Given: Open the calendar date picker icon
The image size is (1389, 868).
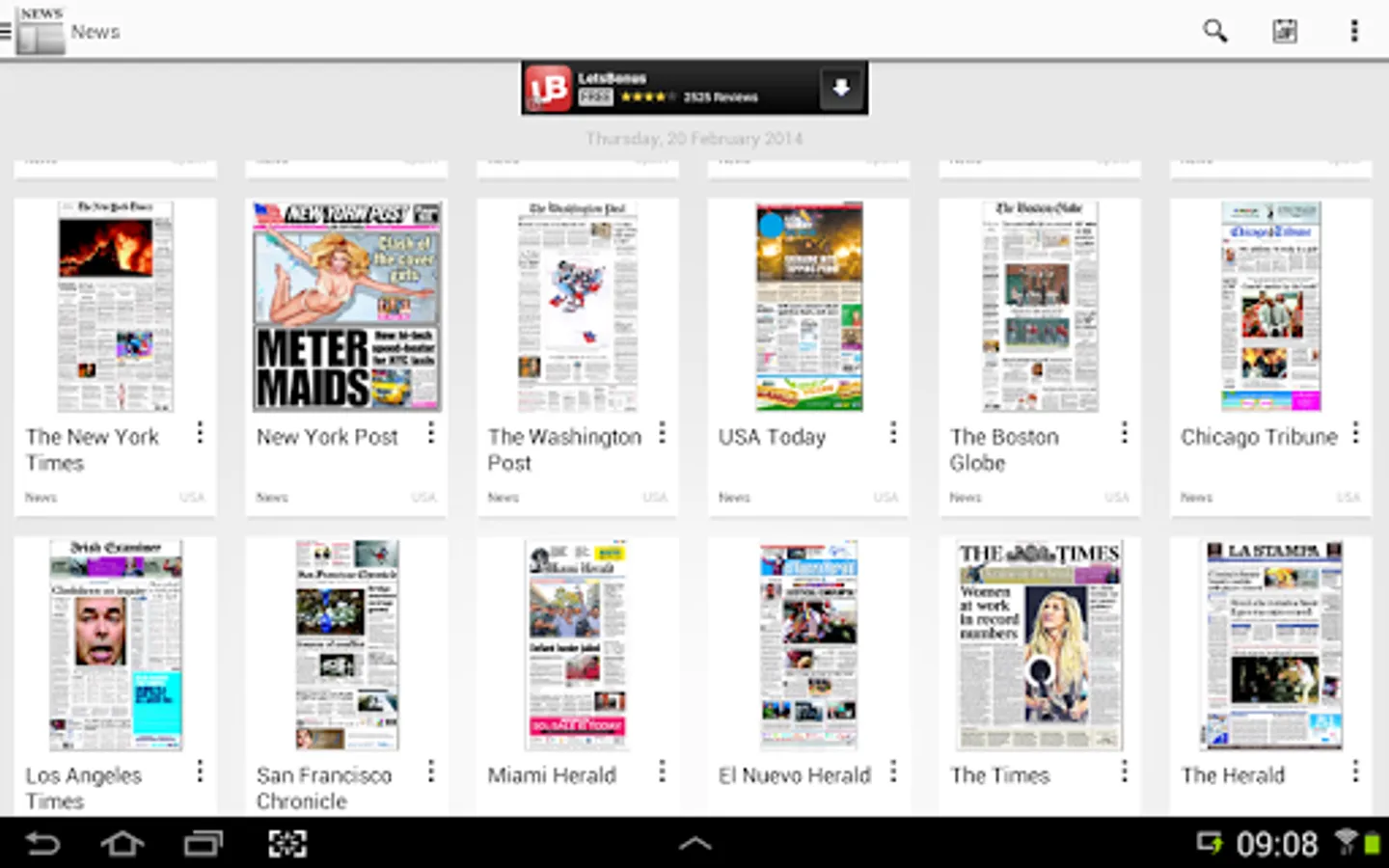Looking at the screenshot, I should point(1285,31).
